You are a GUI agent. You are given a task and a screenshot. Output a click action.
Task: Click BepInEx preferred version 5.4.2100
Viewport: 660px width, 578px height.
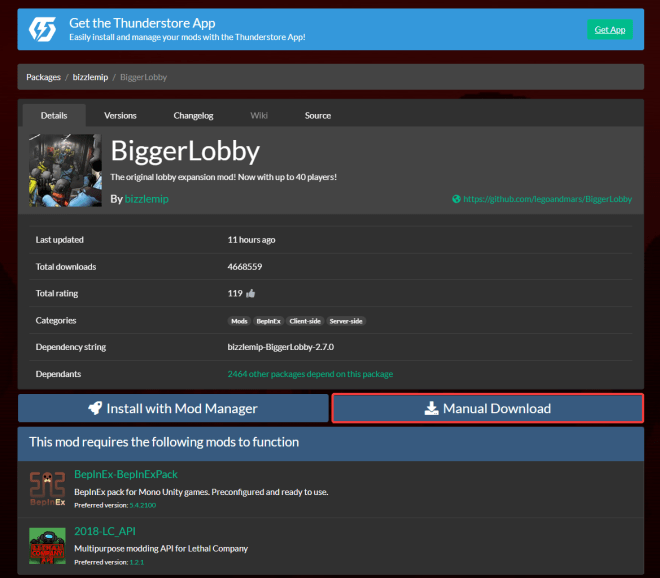coord(143,505)
